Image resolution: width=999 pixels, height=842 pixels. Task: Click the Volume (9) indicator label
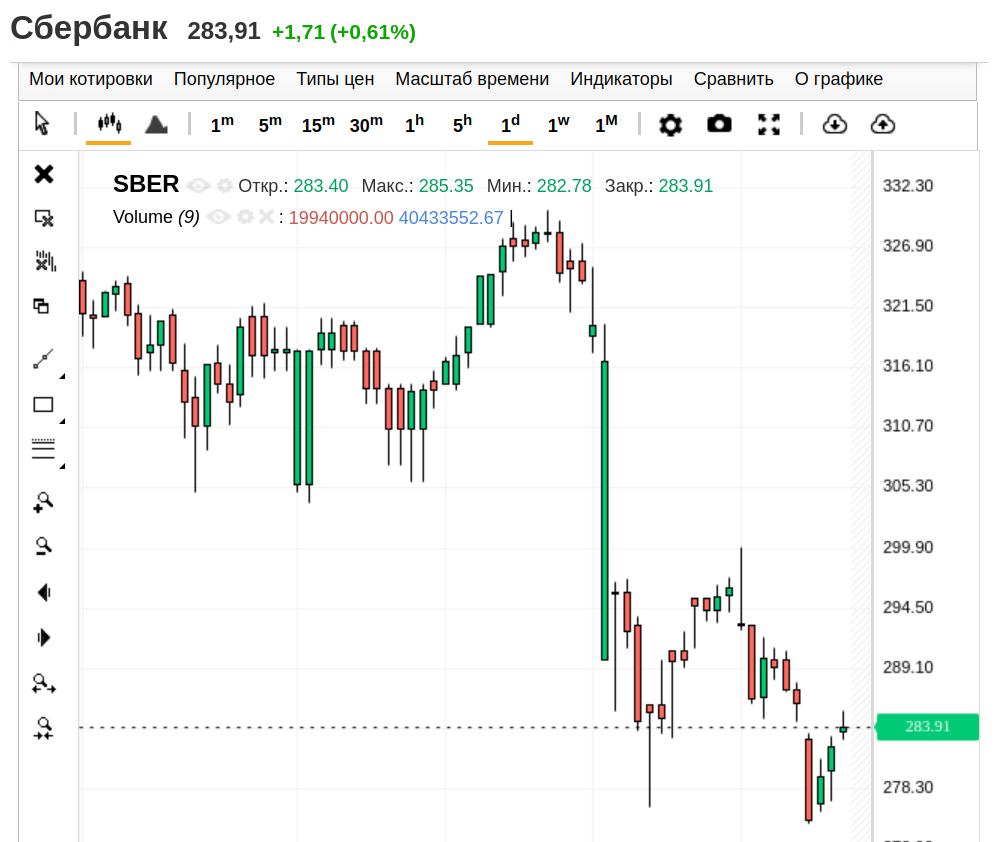click(x=156, y=217)
